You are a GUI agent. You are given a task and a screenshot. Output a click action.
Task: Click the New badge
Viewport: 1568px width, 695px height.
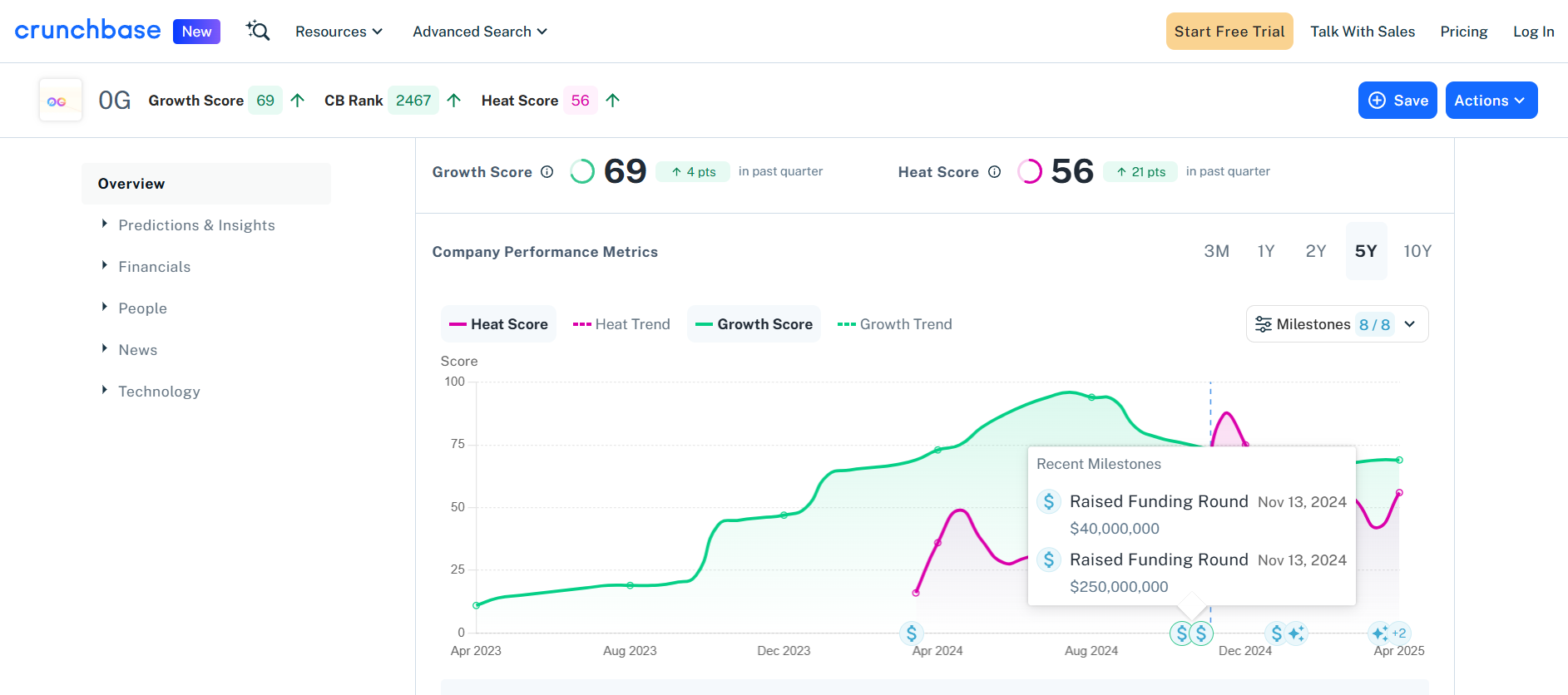196,32
